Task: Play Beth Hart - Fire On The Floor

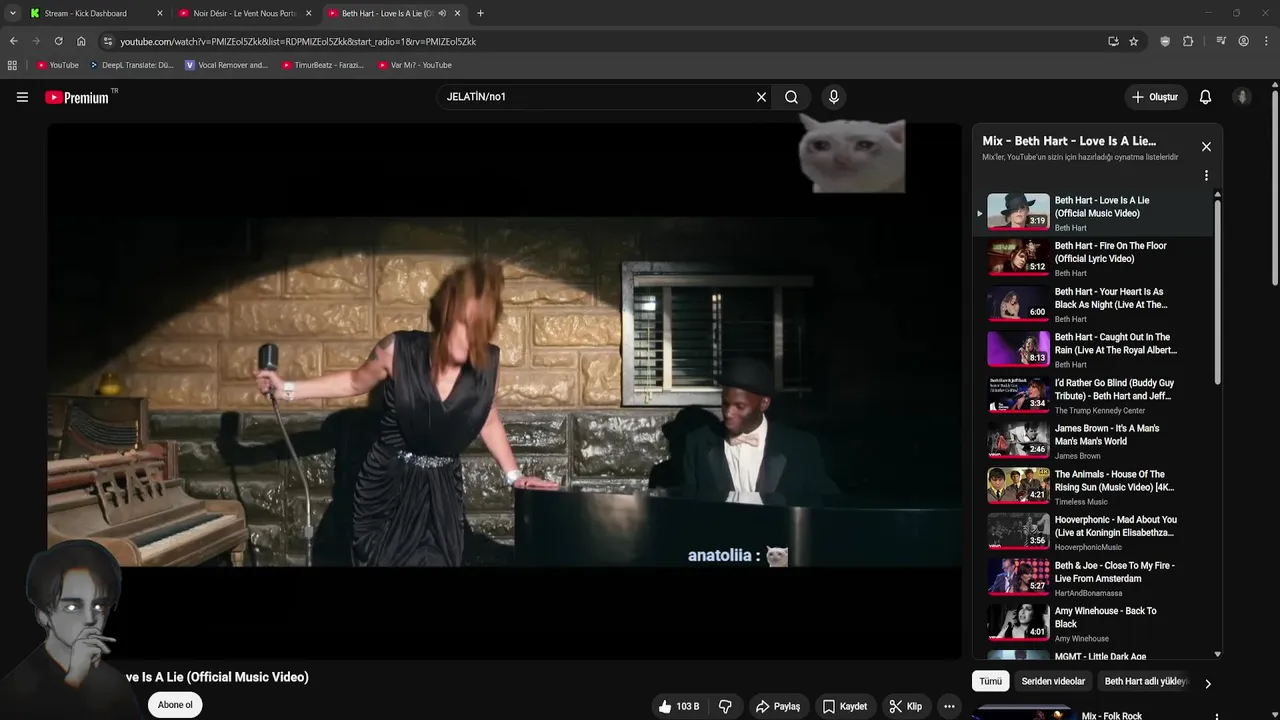Action: pyautogui.click(x=1094, y=257)
